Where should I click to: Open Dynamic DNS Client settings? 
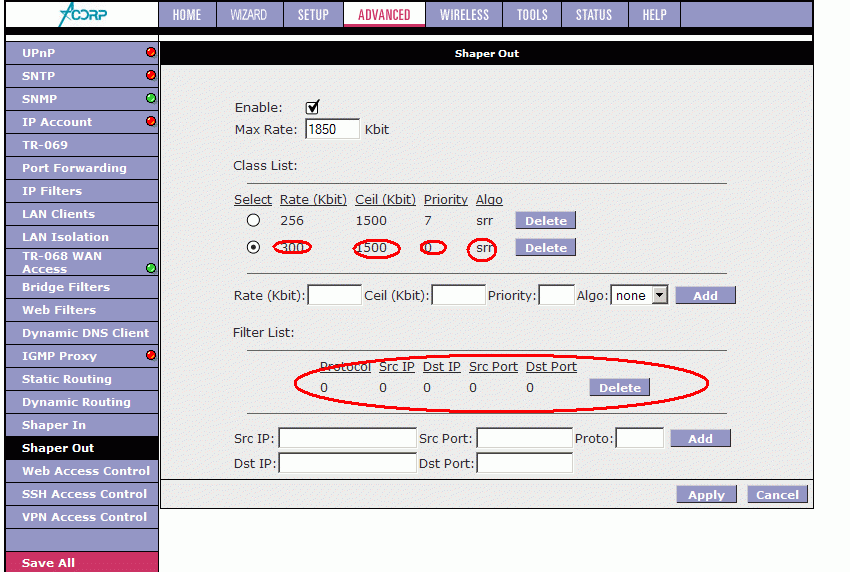coord(82,333)
